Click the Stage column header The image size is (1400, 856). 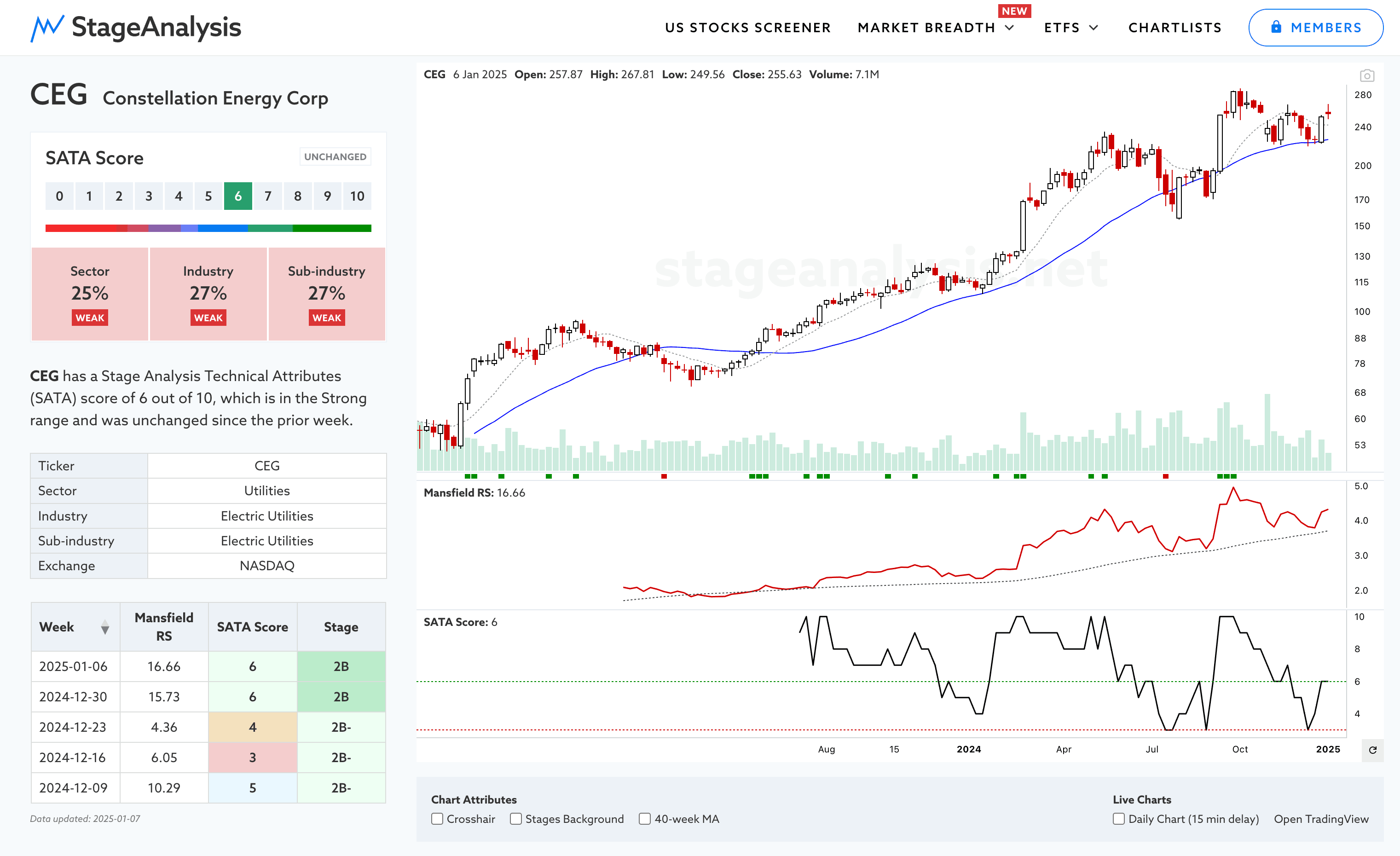point(341,626)
